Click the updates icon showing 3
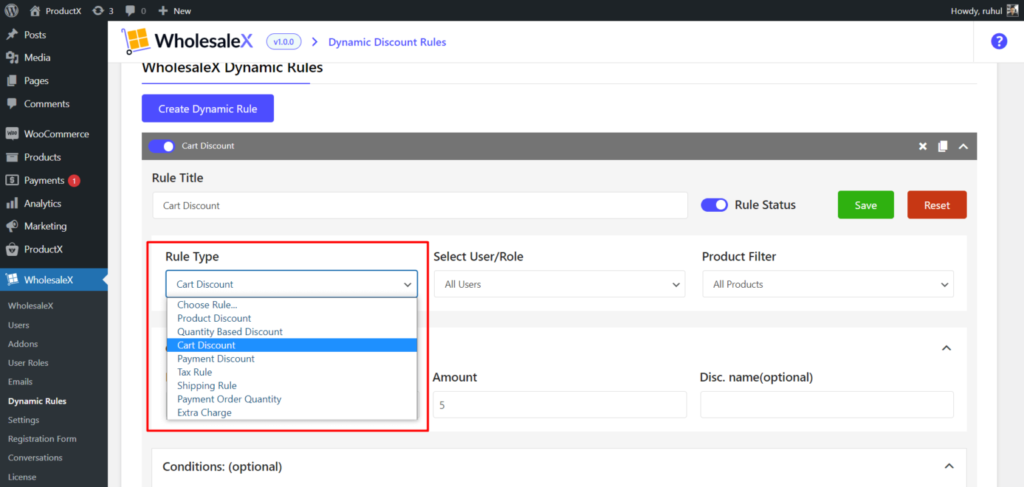Screen dimensions: 1024x487 96,10
